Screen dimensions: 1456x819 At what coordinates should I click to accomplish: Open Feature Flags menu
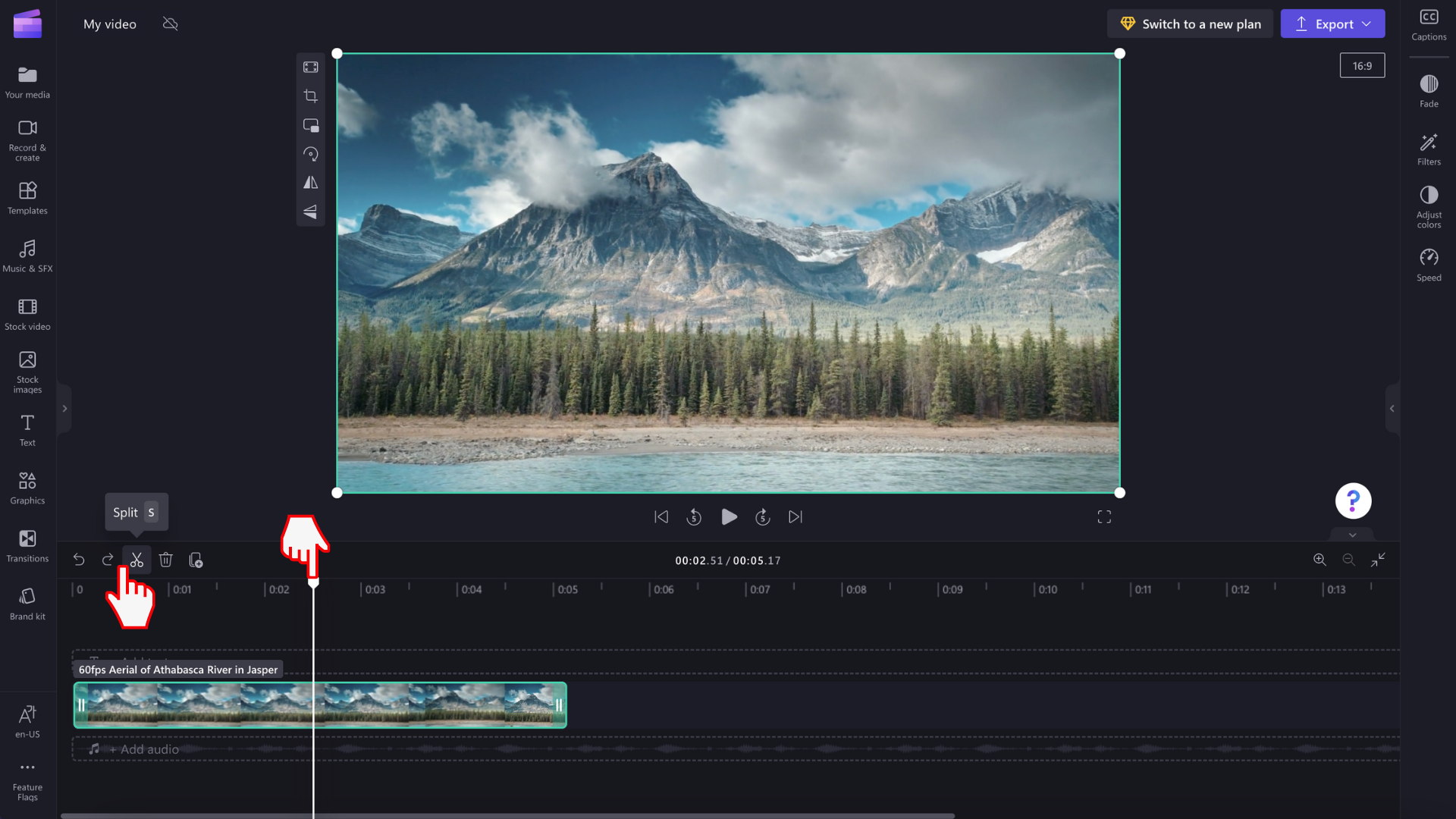click(x=27, y=780)
